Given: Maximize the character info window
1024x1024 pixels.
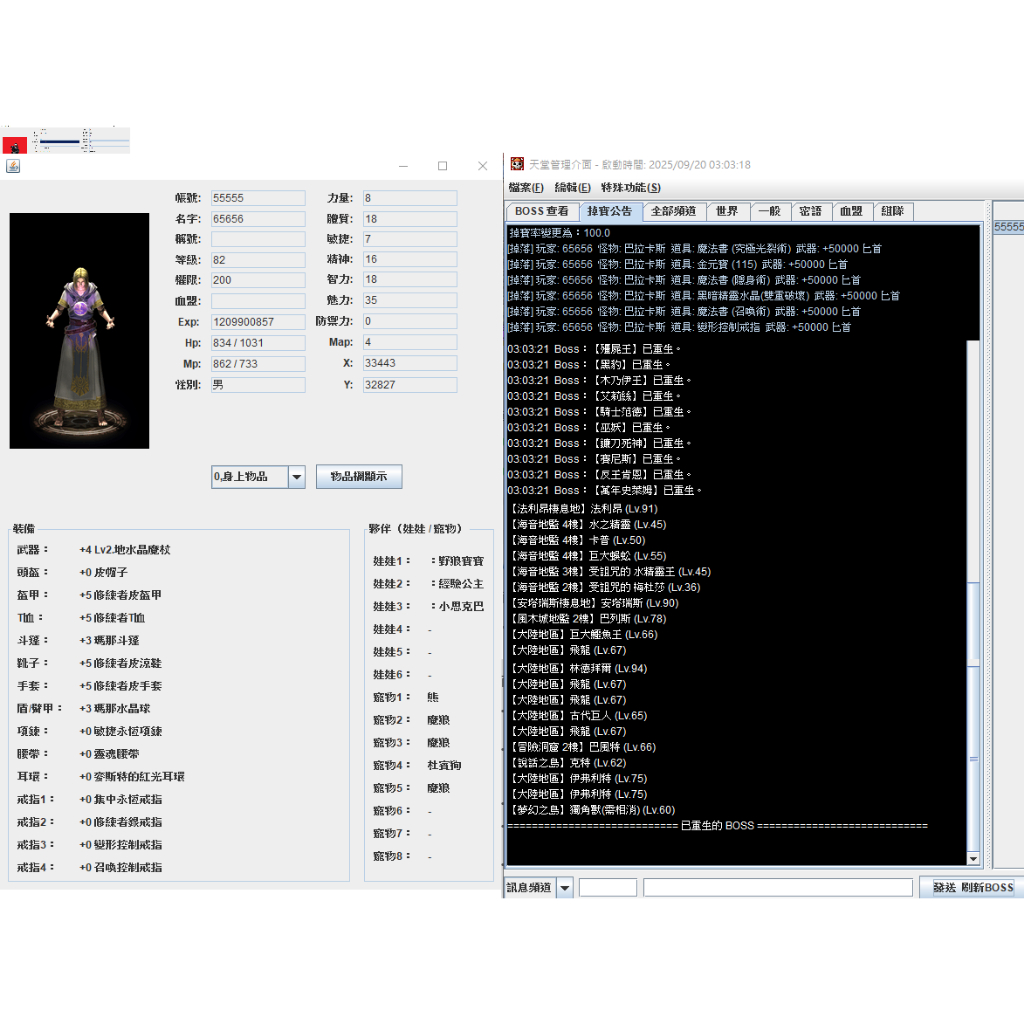Looking at the screenshot, I should 442,166.
